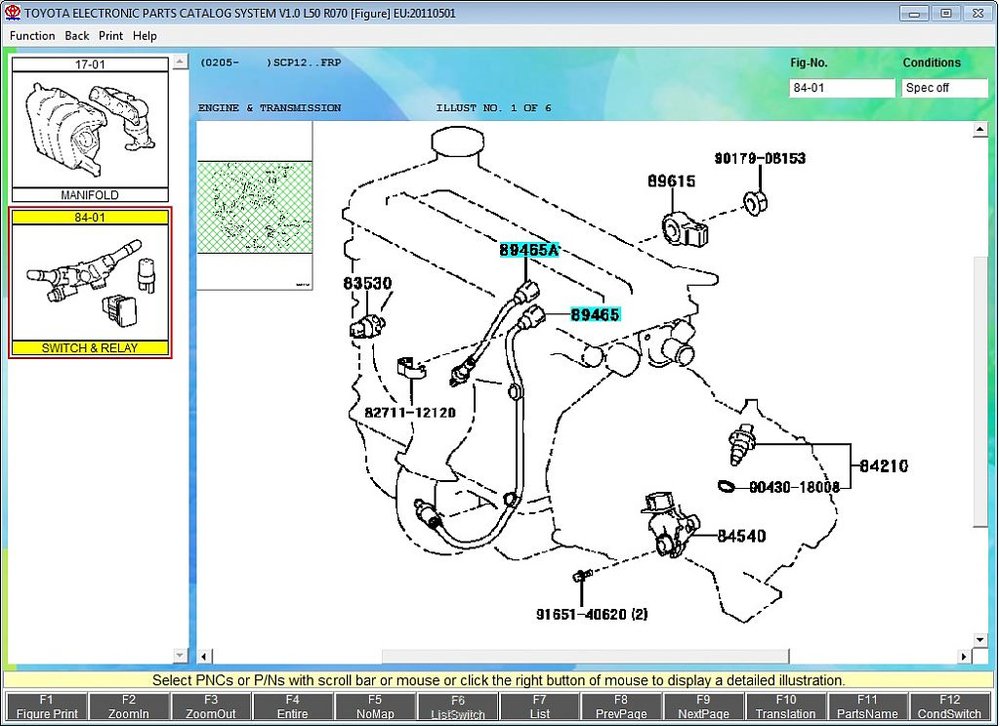This screenshot has width=1000, height=726.
Task: Click the Conditions field showing Spec off
Action: pos(945,88)
